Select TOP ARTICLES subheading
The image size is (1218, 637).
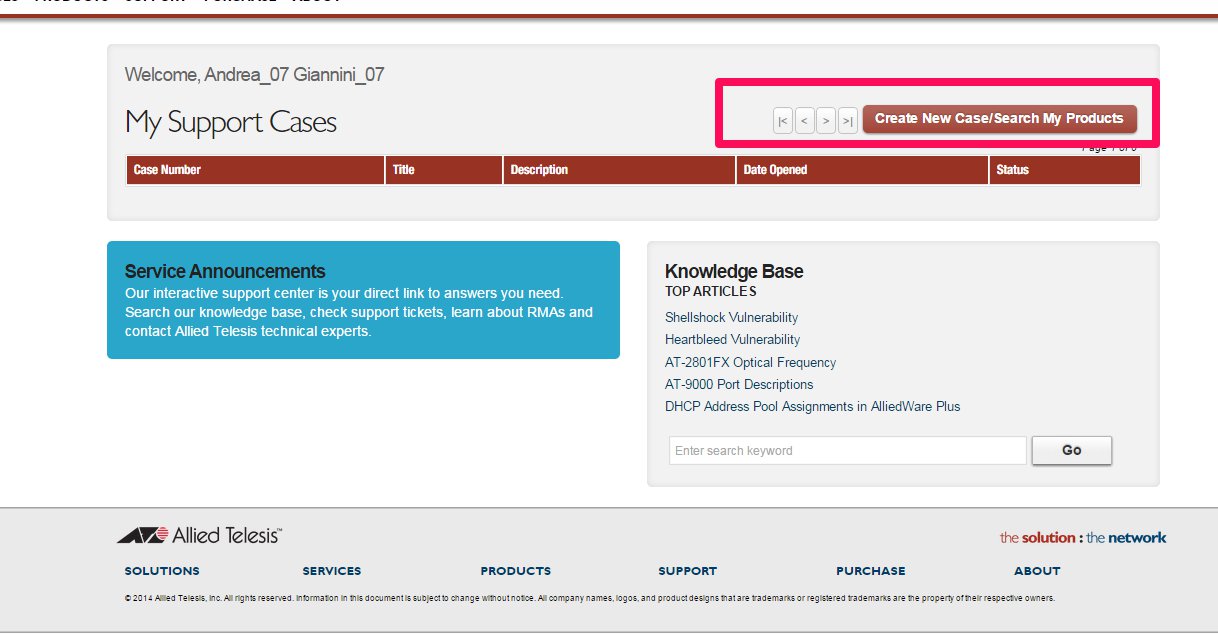point(711,292)
